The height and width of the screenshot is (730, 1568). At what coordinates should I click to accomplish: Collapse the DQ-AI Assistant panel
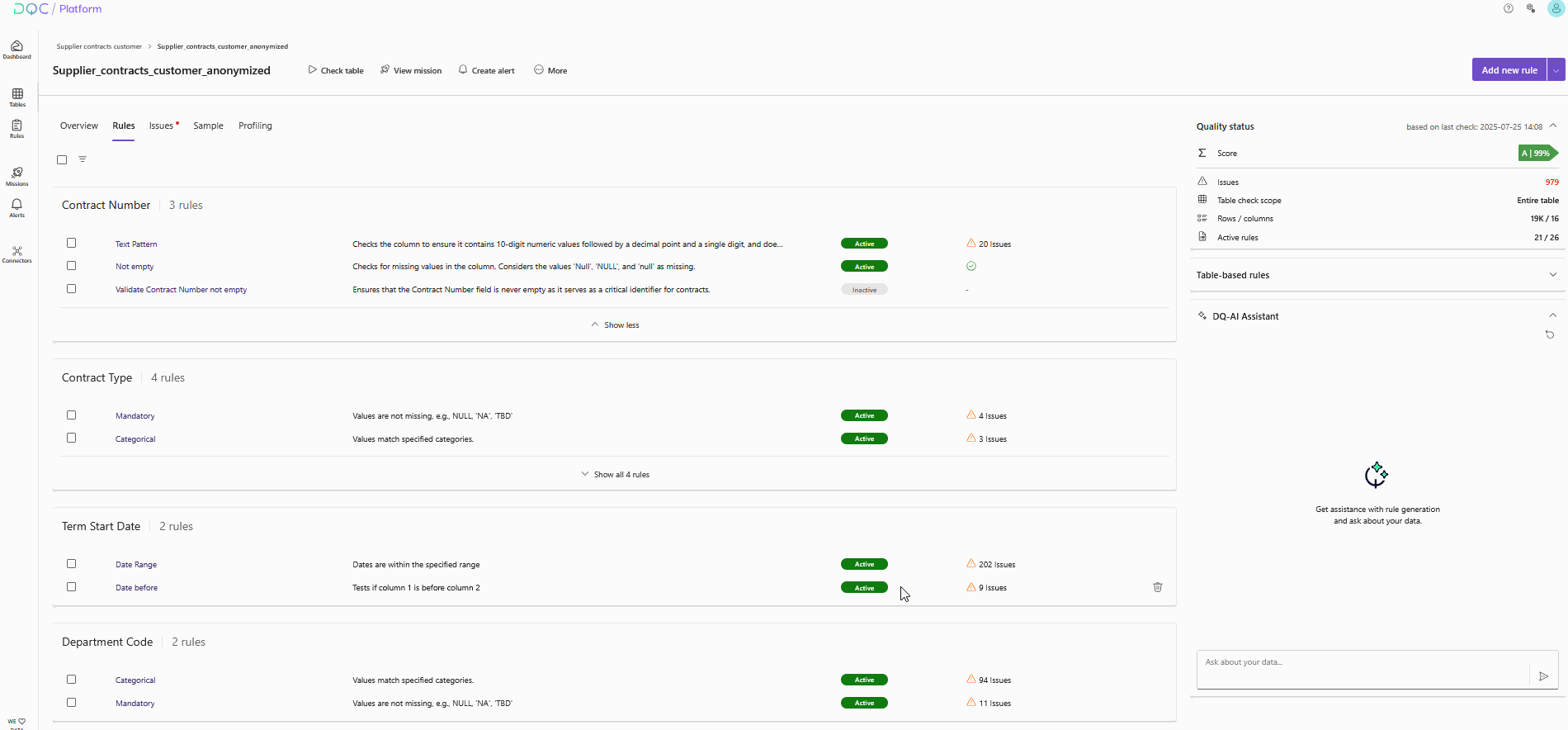pos(1553,315)
